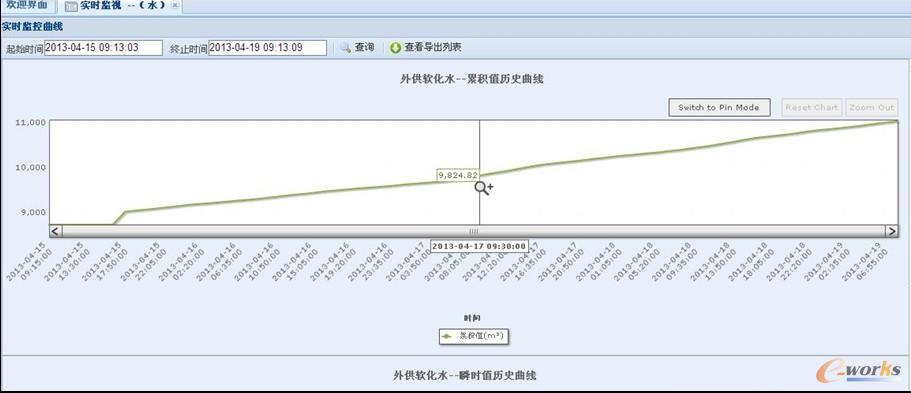Click the green download arrow icon
Screen dimensions: 911x393
coord(396,48)
